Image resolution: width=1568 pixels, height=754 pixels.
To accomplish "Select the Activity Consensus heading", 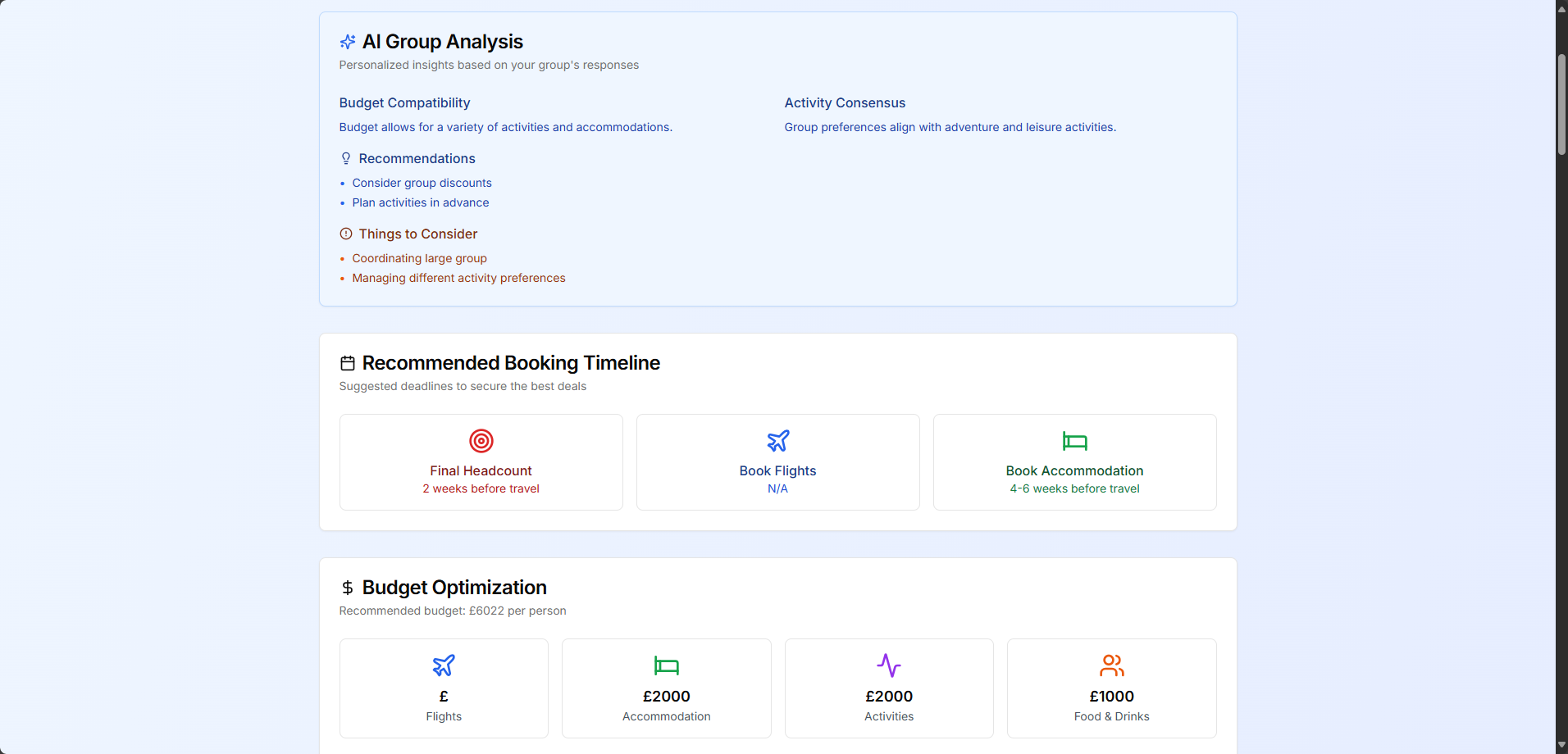I will pos(845,102).
